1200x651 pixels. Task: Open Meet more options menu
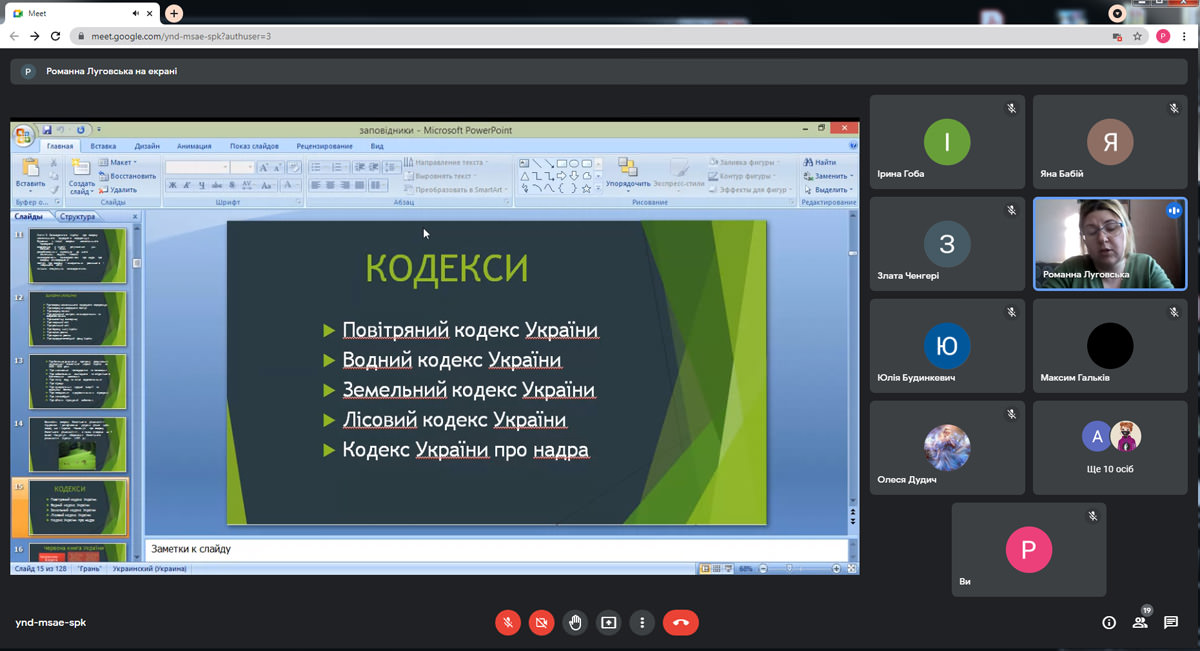[642, 622]
